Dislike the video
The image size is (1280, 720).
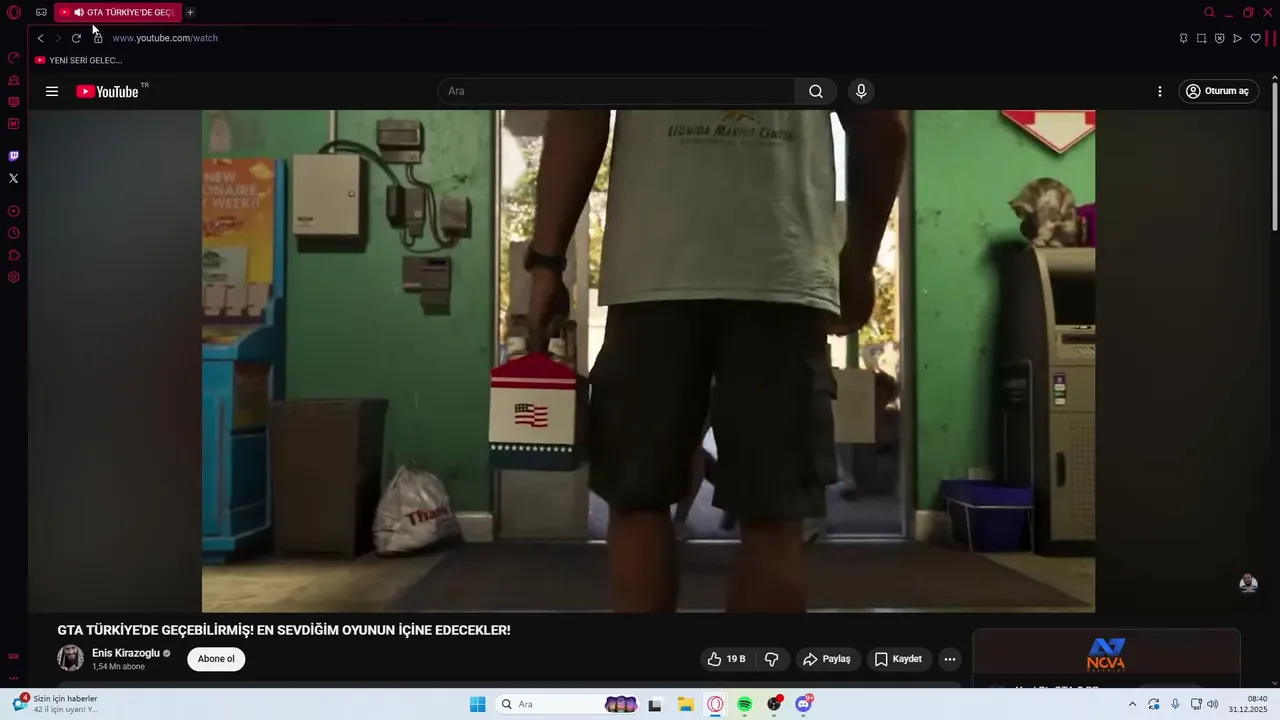point(772,659)
